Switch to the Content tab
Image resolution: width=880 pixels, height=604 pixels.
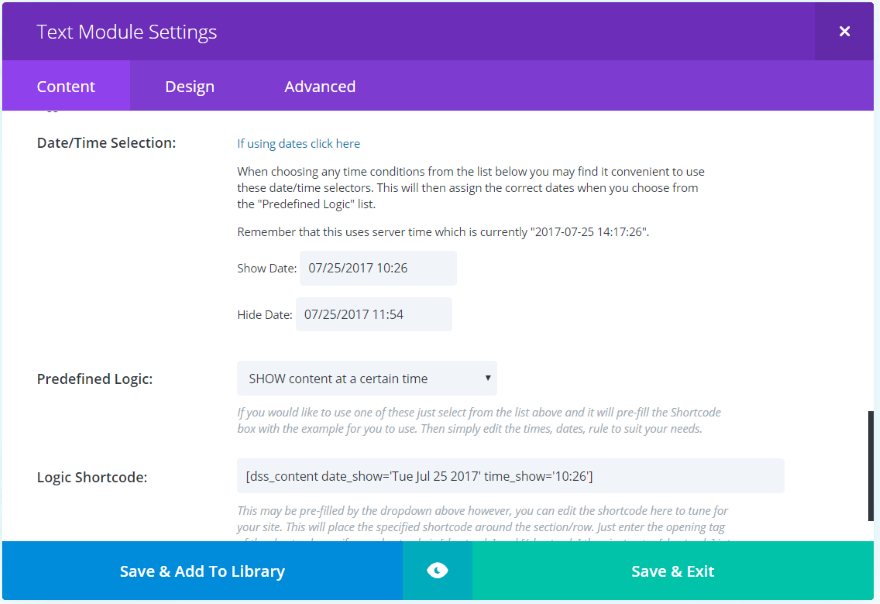click(66, 87)
